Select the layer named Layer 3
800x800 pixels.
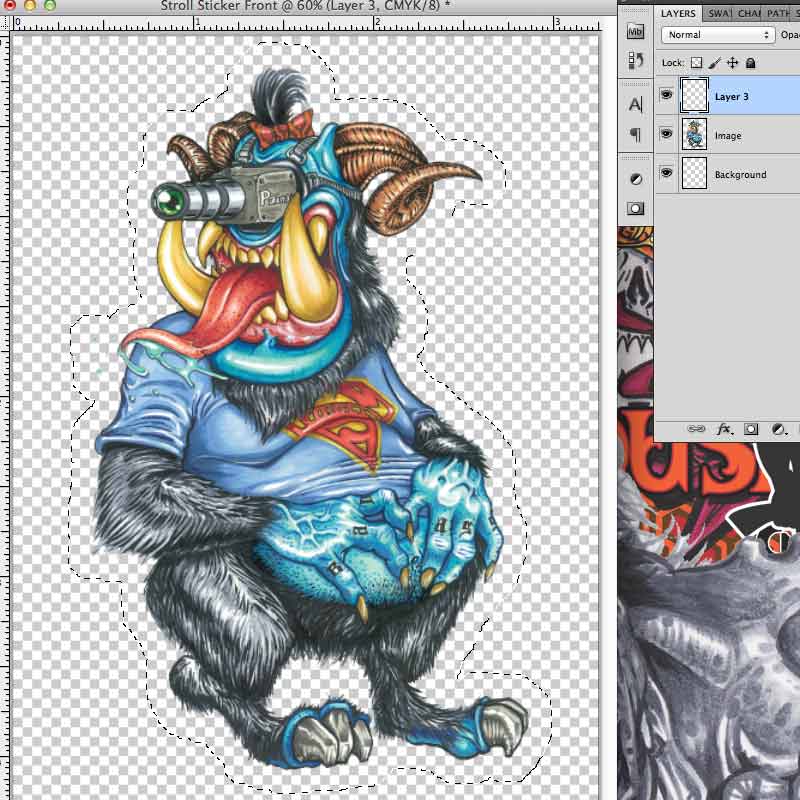pos(732,97)
